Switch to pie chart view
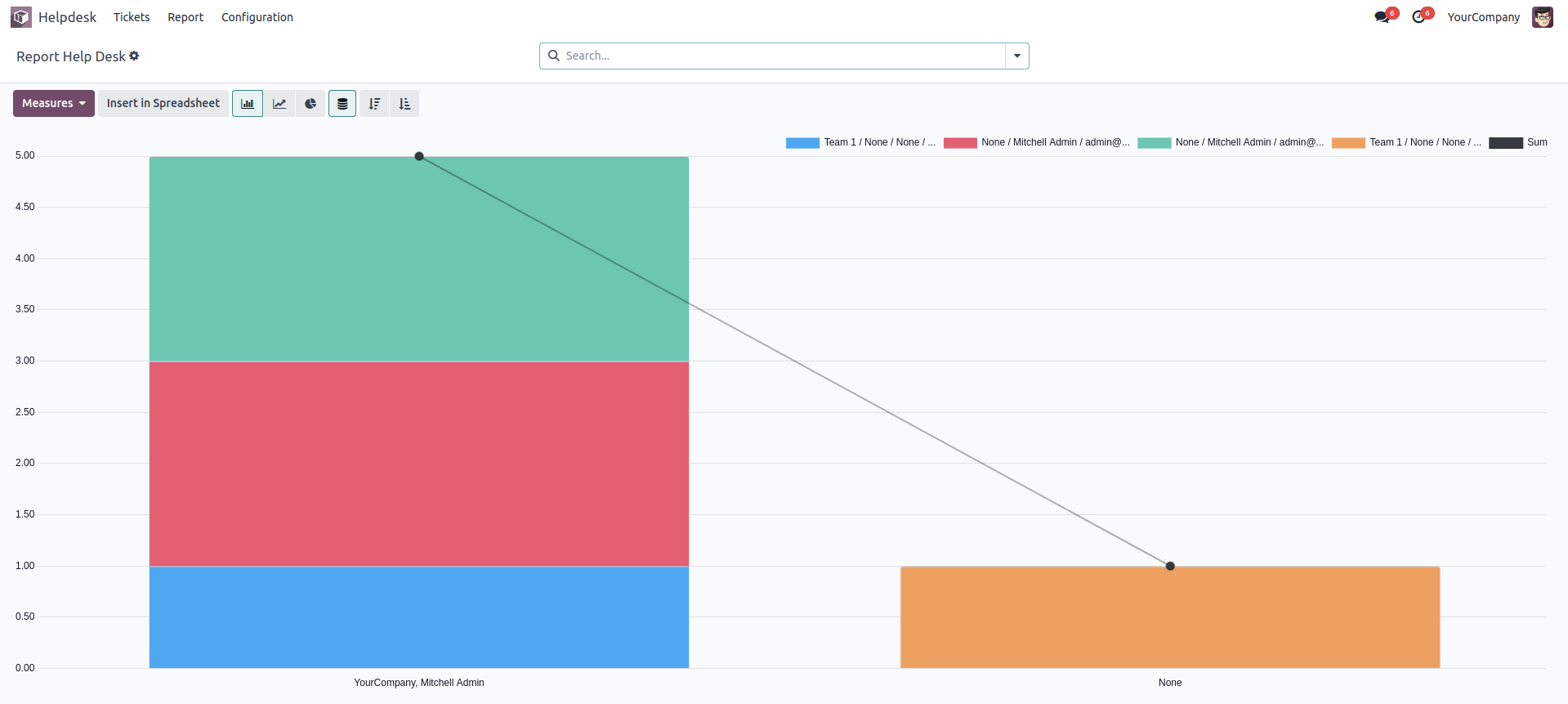This screenshot has height=704, width=1568. point(310,104)
